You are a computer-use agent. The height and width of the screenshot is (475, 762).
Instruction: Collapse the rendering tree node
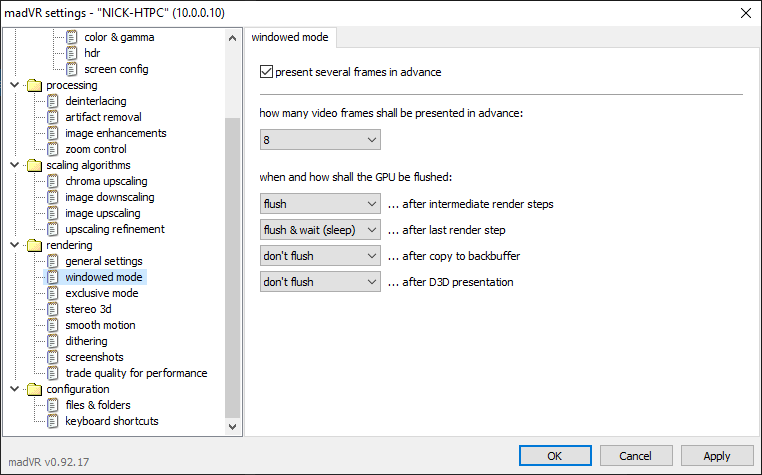point(14,245)
